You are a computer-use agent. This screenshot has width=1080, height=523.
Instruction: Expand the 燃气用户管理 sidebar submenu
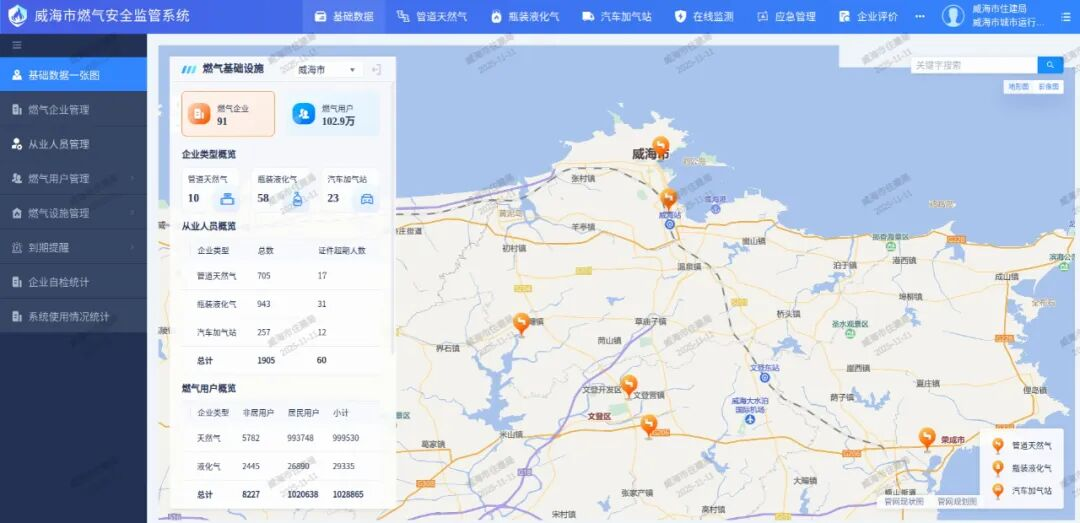tap(73, 179)
